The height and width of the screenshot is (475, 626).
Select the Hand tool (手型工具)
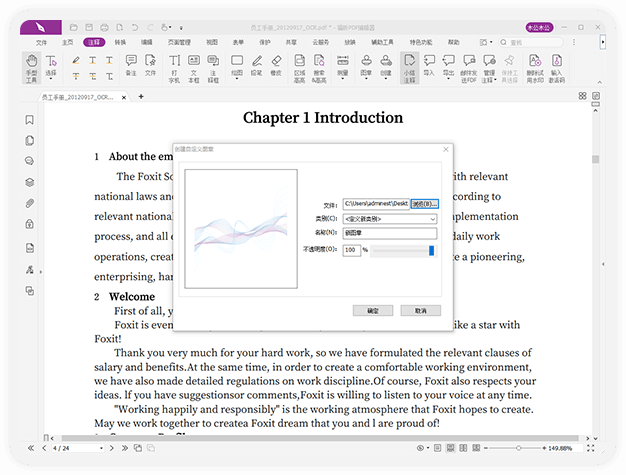click(x=31, y=68)
